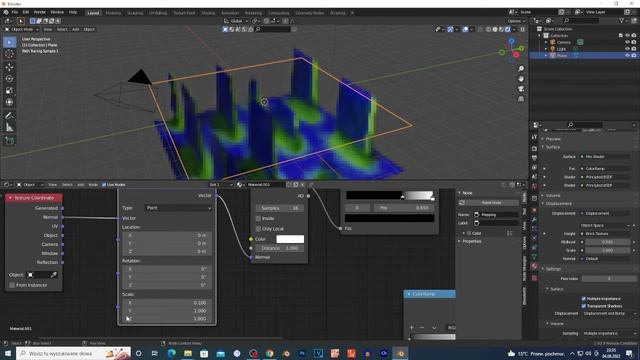Image resolution: width=640 pixels, height=360 pixels.
Task: Activate the Cursor tool in the viewport toolbar
Action: (x=9, y=54)
